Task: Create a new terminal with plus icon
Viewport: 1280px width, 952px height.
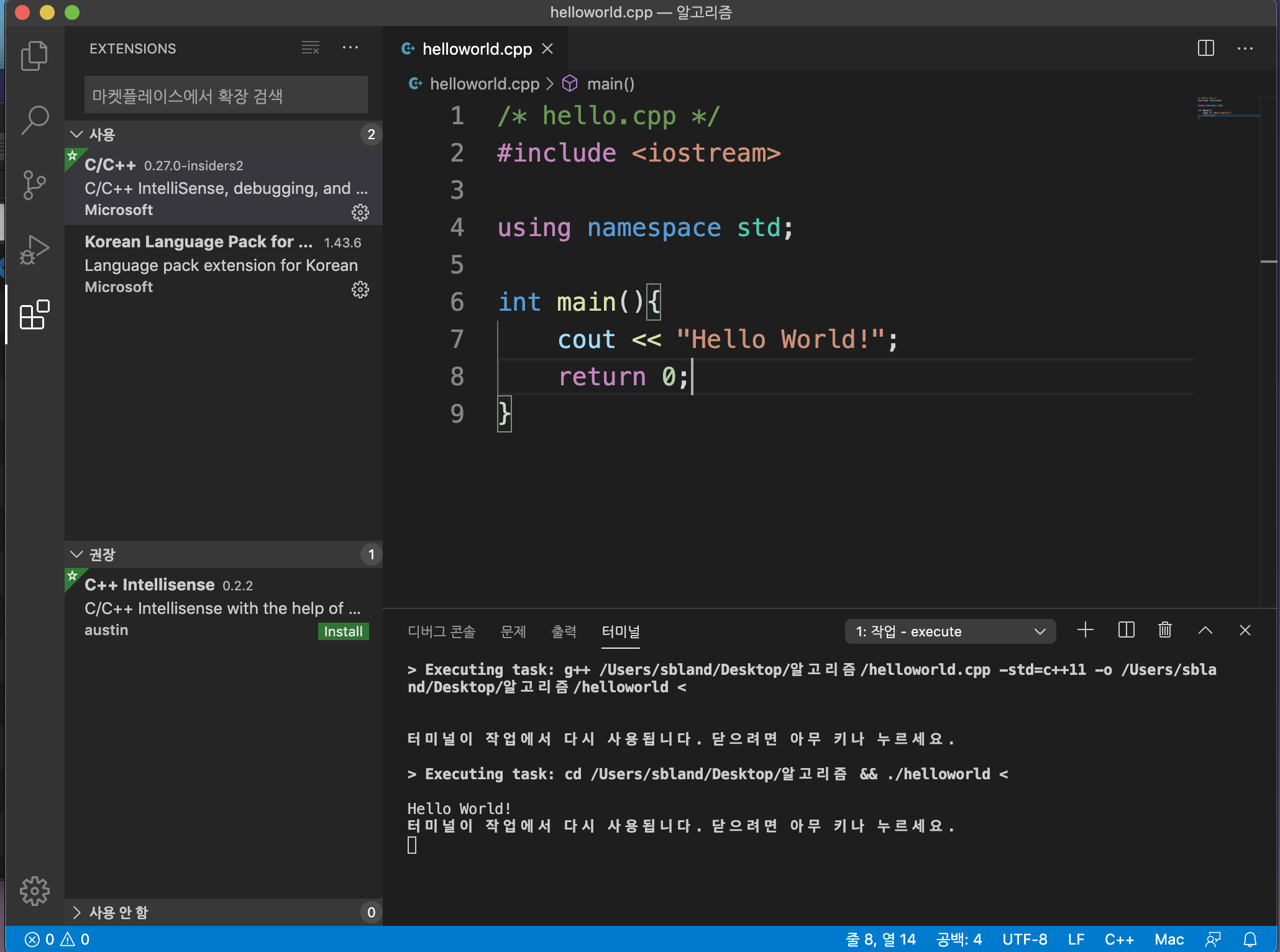Action: [x=1086, y=631]
